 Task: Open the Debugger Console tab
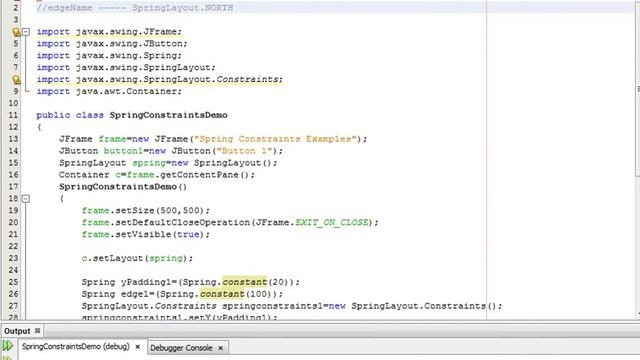181,348
